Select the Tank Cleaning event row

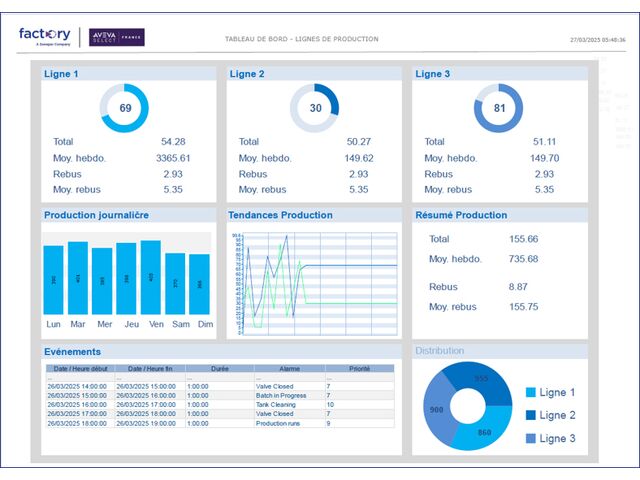tap(220, 404)
